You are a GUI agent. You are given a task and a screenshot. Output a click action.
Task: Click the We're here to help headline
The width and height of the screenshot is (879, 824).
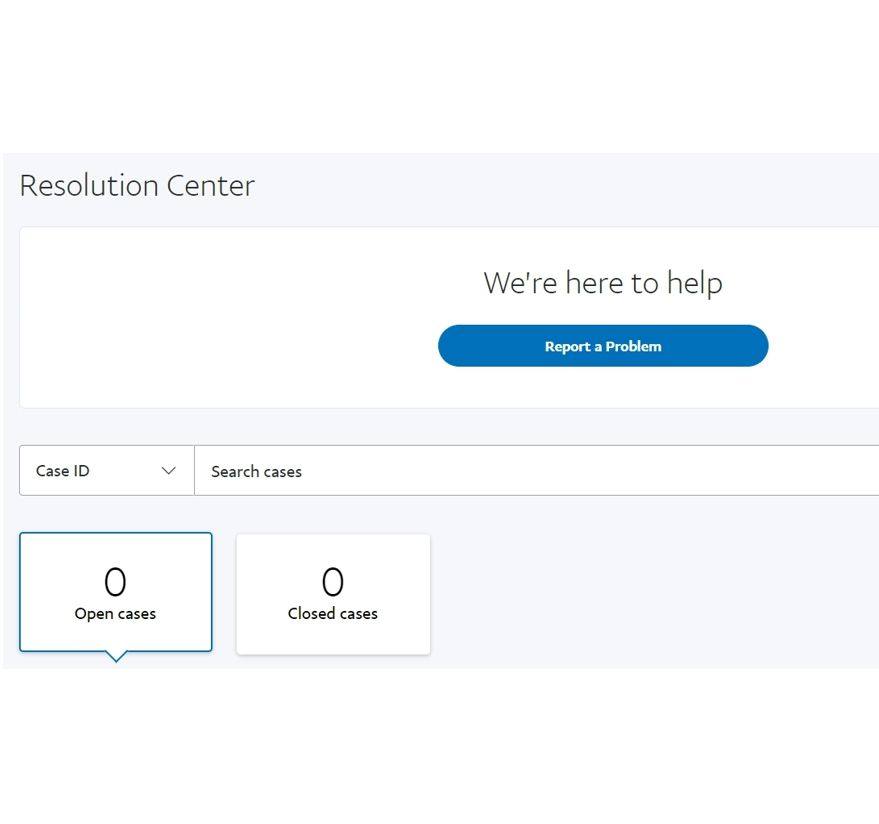click(603, 283)
